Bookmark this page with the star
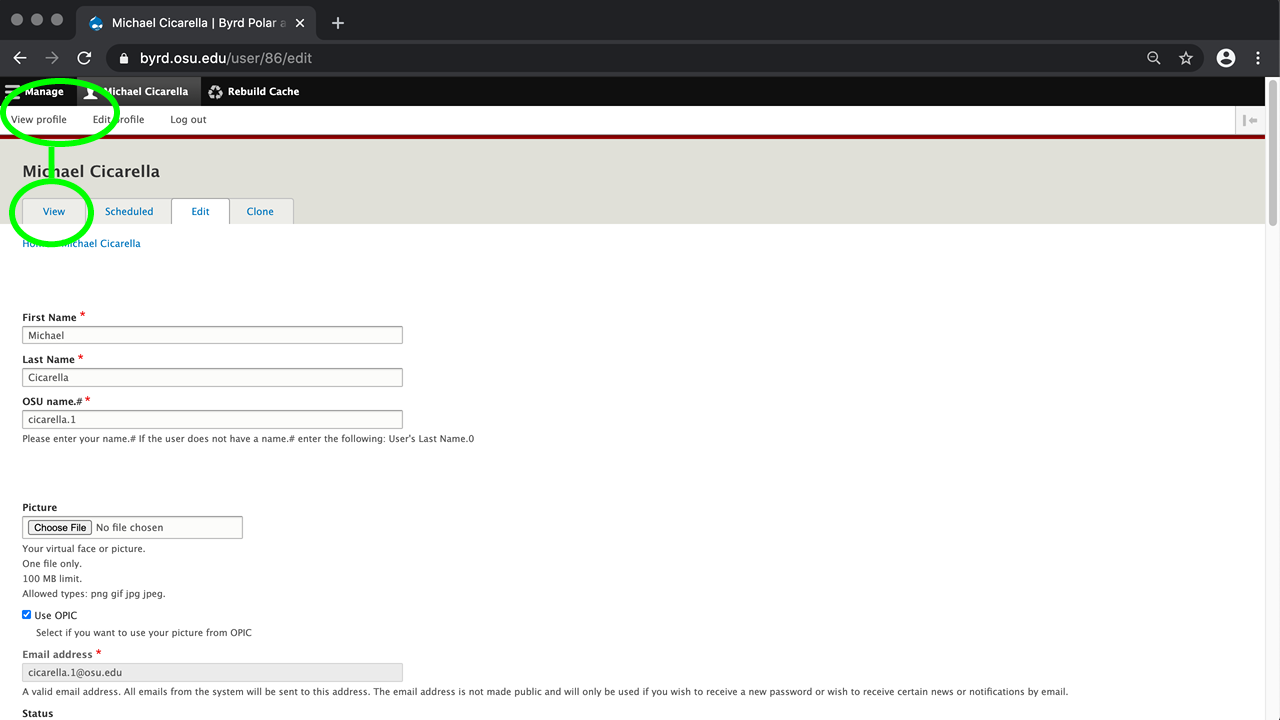1280x720 pixels. point(1186,58)
